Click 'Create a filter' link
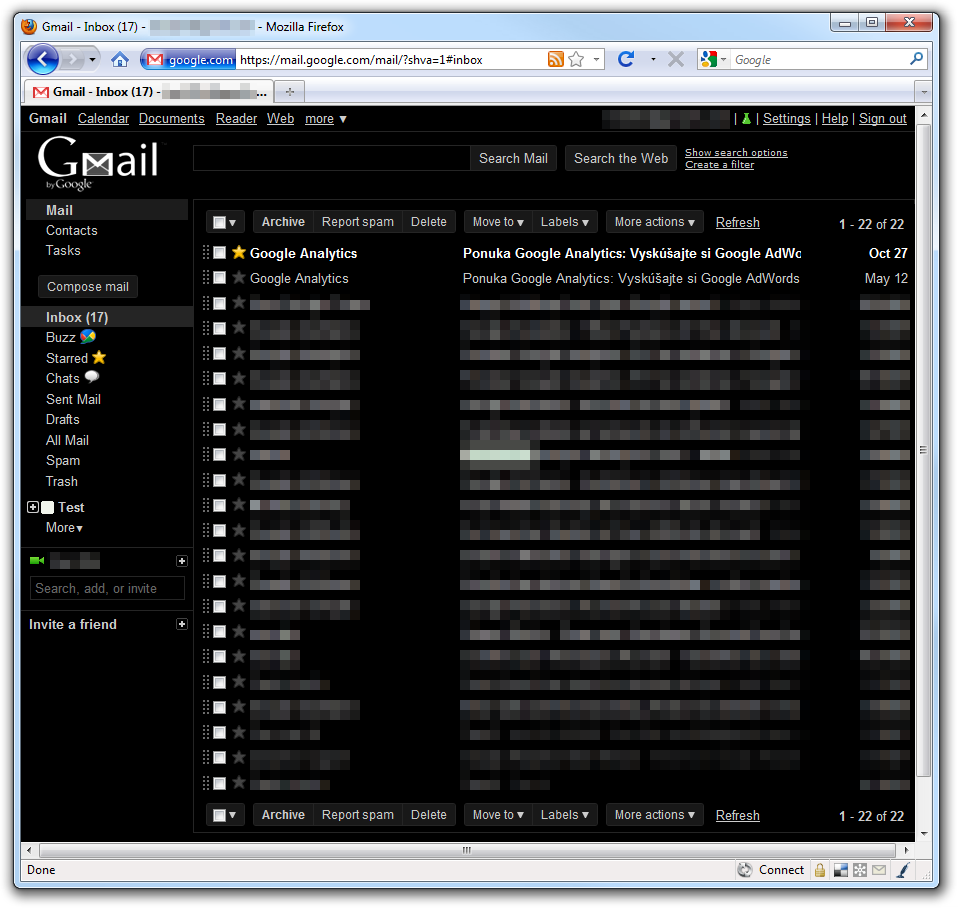The image size is (958, 908). click(x=719, y=165)
